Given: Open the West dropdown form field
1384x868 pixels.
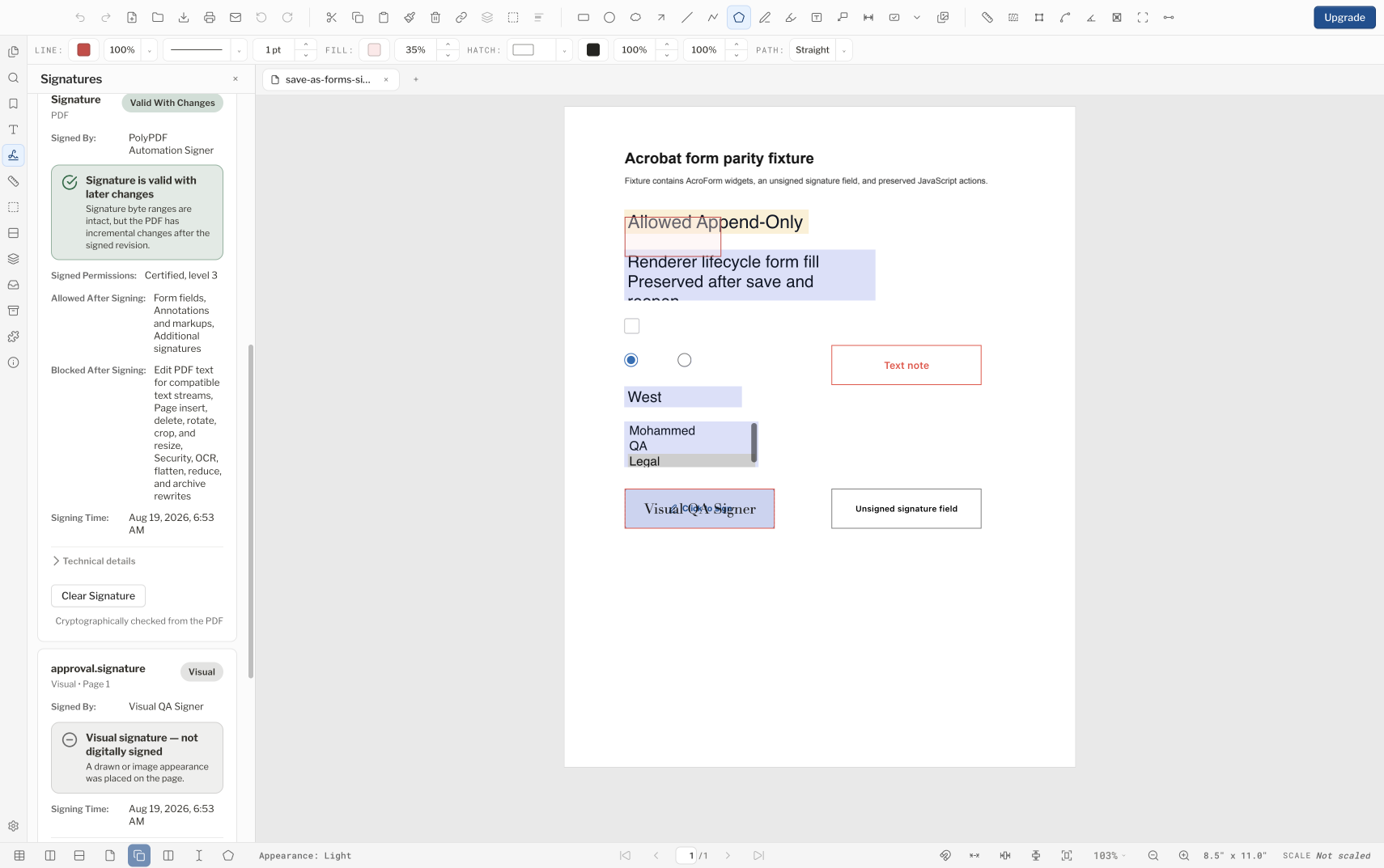Looking at the screenshot, I should tap(683, 396).
